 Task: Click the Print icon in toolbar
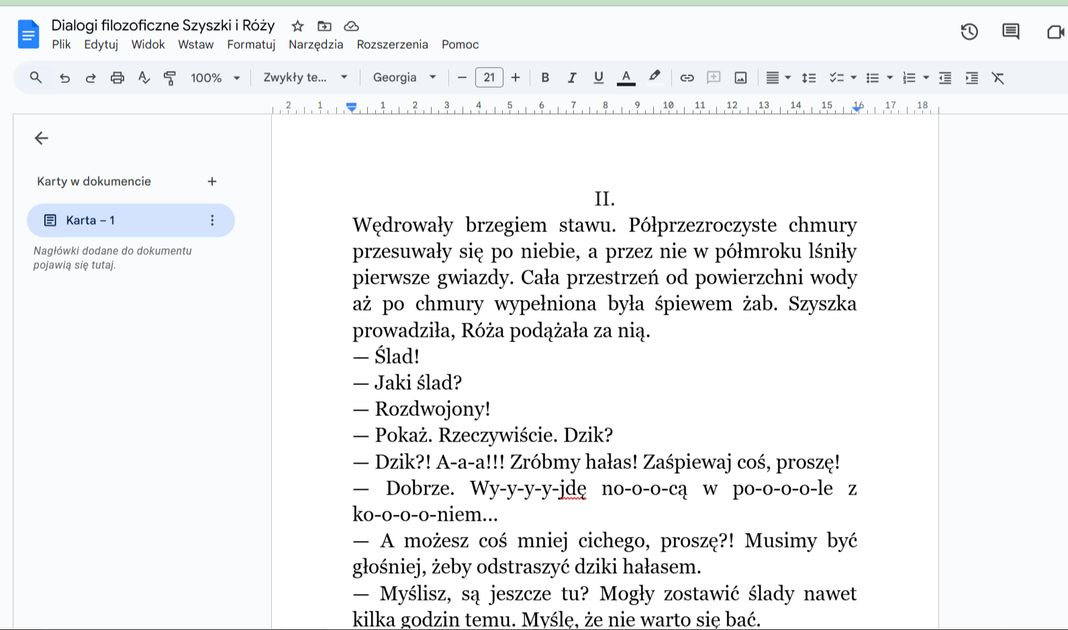click(x=117, y=78)
